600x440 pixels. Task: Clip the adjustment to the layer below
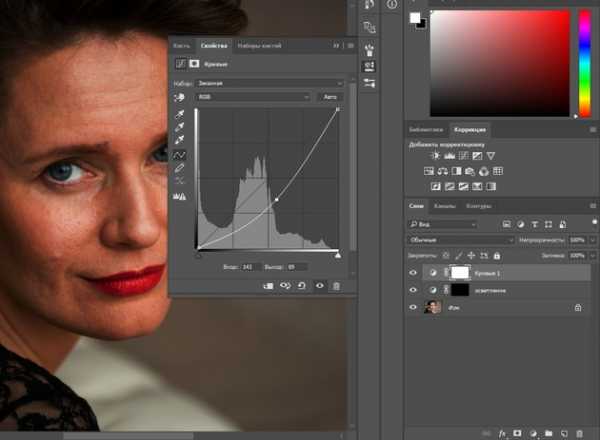(268, 286)
